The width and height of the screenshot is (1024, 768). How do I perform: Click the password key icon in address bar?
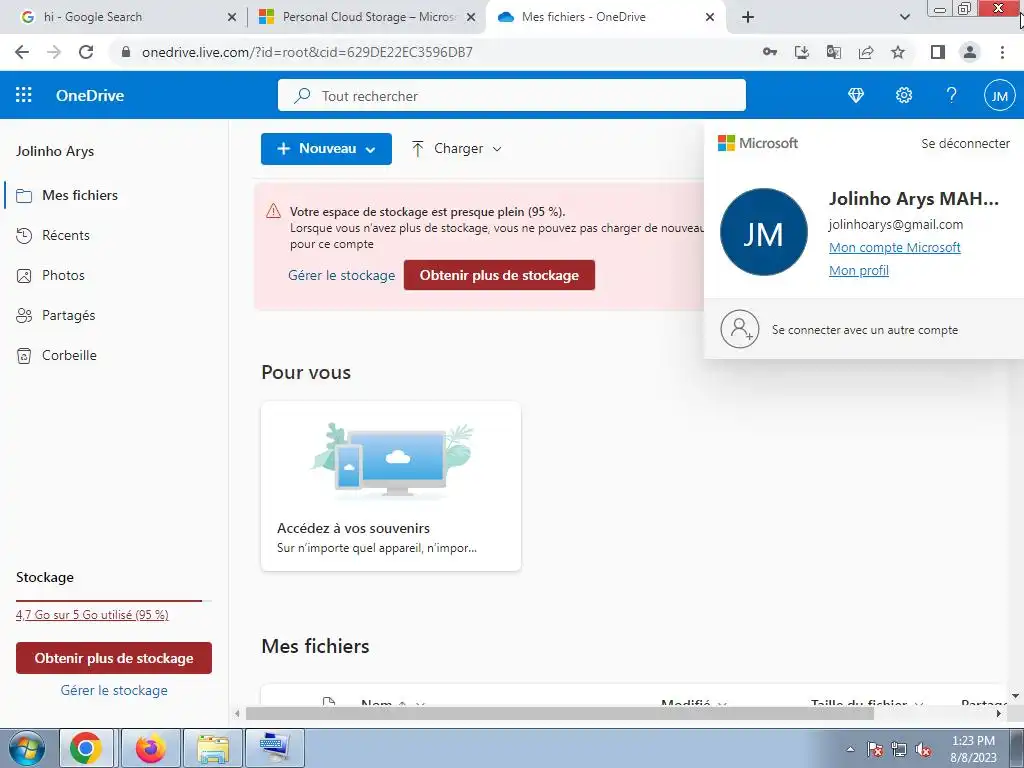(770, 52)
